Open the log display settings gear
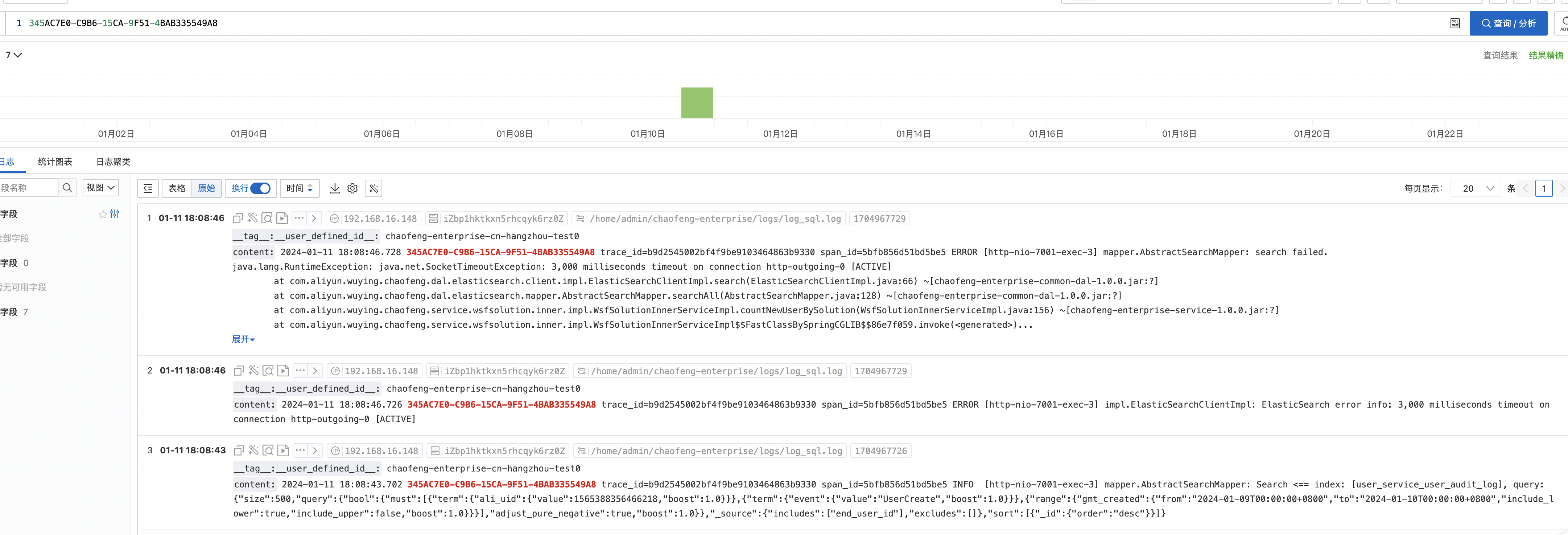This screenshot has height=535, width=1568. (352, 188)
